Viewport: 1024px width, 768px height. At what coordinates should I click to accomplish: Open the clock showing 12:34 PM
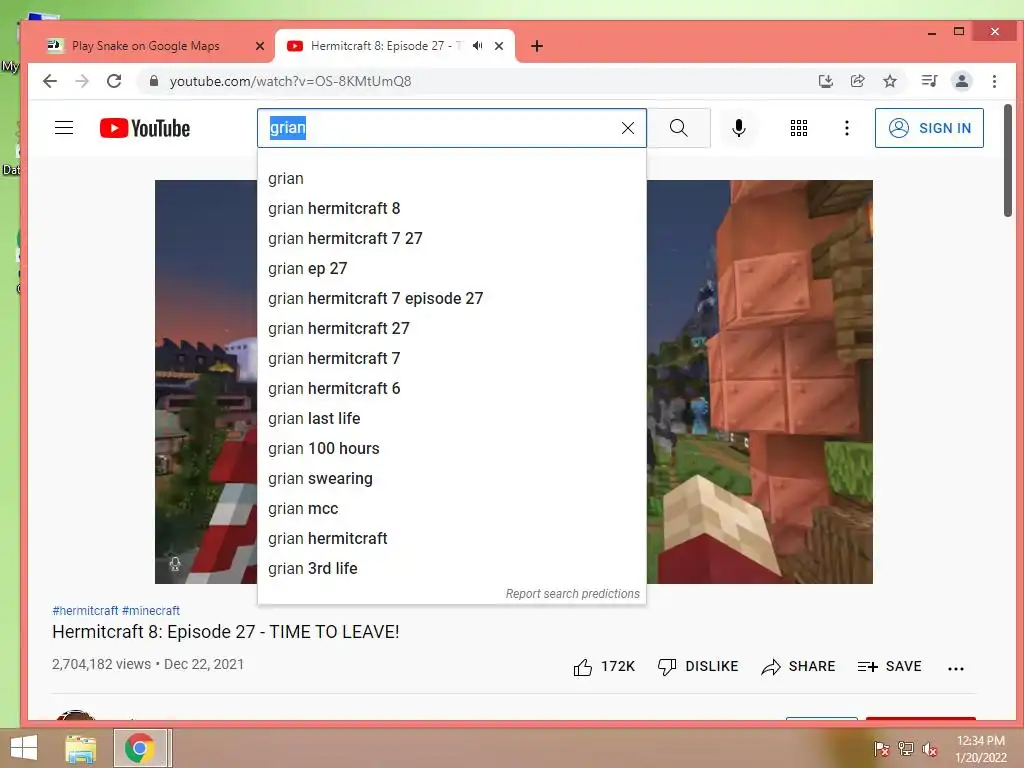(x=981, y=748)
